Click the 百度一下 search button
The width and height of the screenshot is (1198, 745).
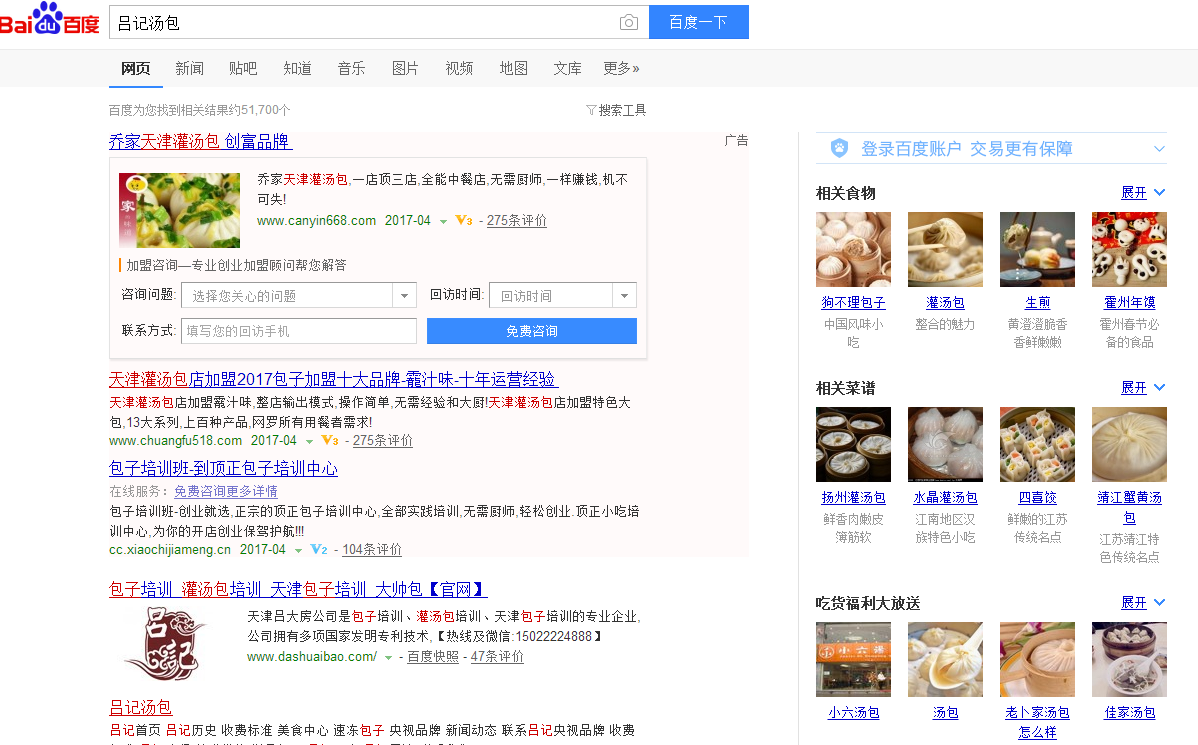pyautogui.click(x=698, y=22)
